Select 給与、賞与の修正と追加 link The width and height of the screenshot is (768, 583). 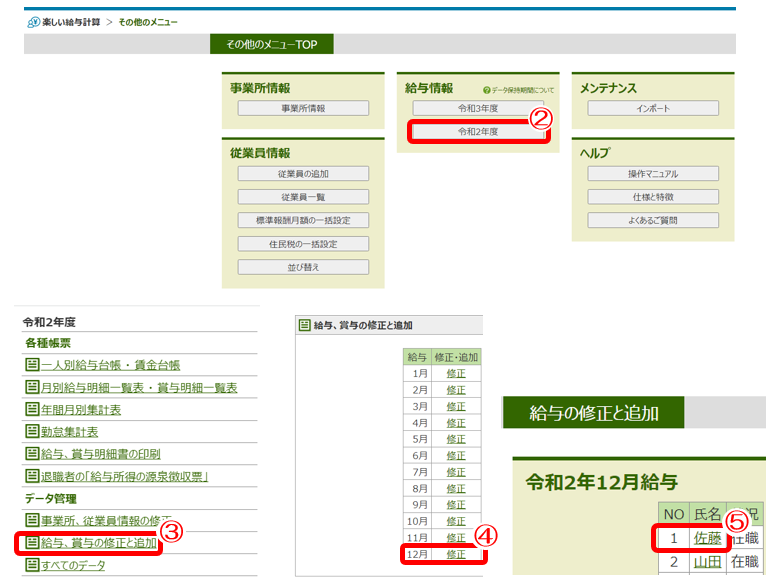(98, 543)
